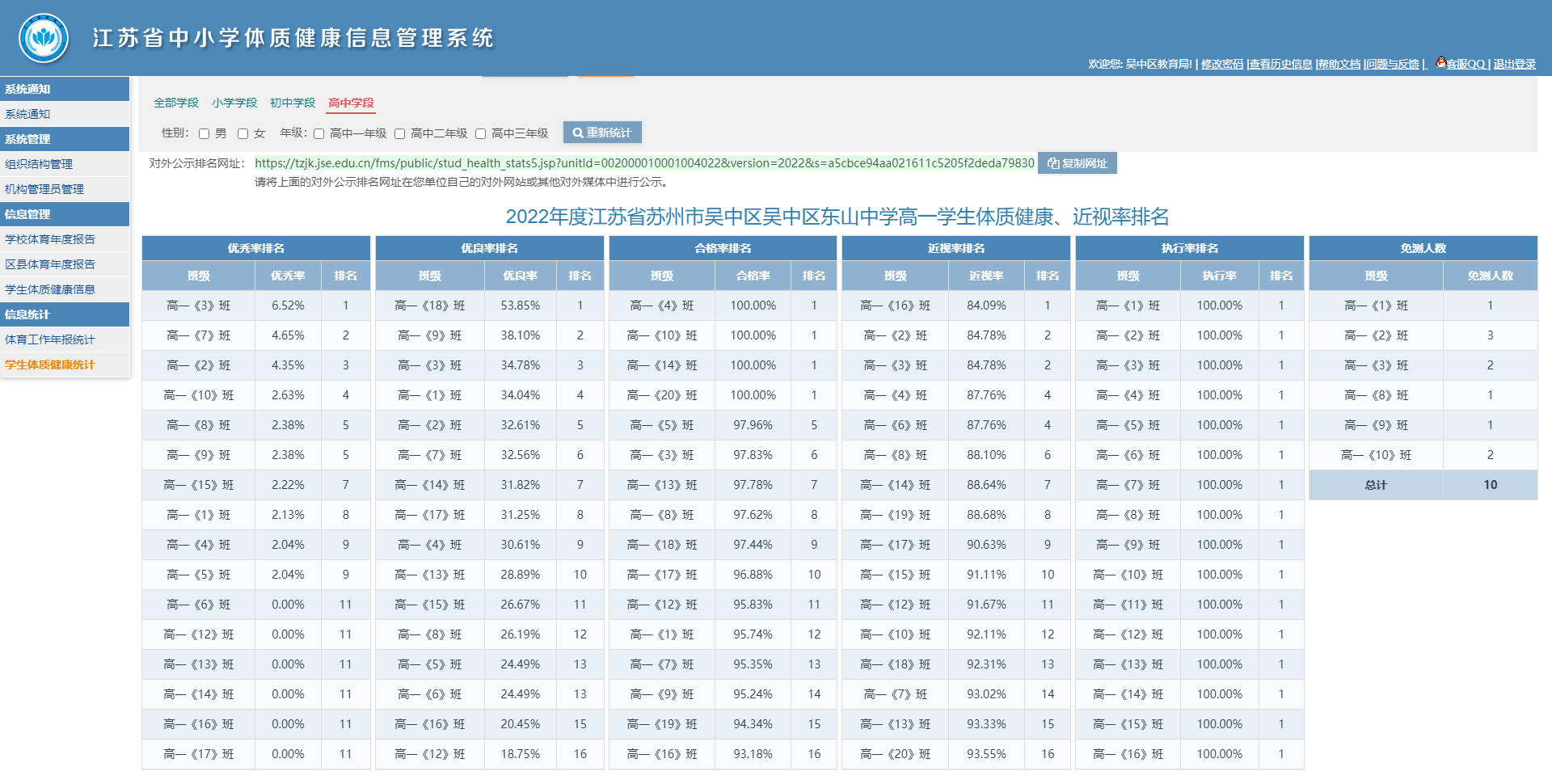Click the 执行率 column header

pyautogui.click(x=1220, y=276)
